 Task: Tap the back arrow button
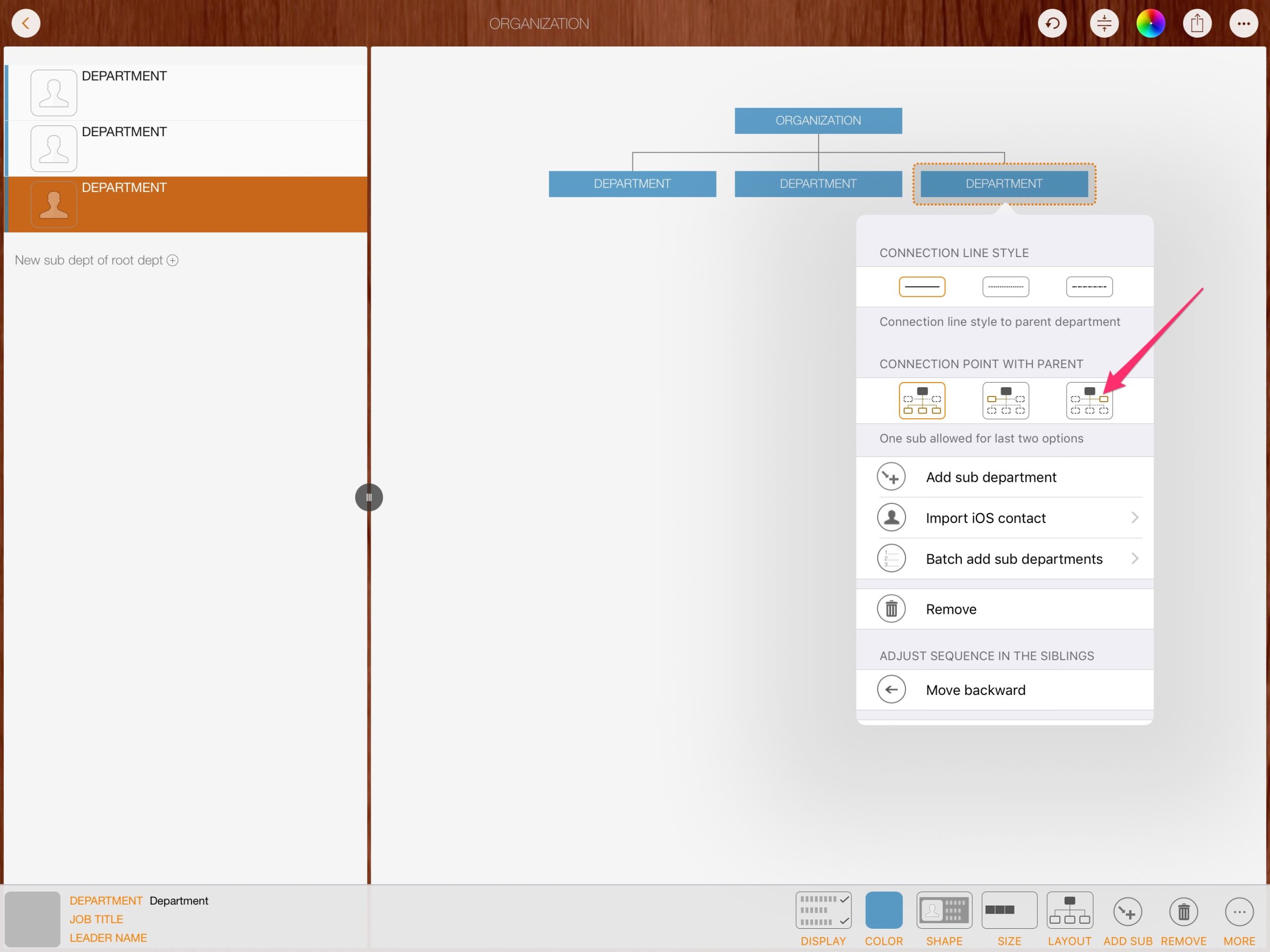[26, 24]
